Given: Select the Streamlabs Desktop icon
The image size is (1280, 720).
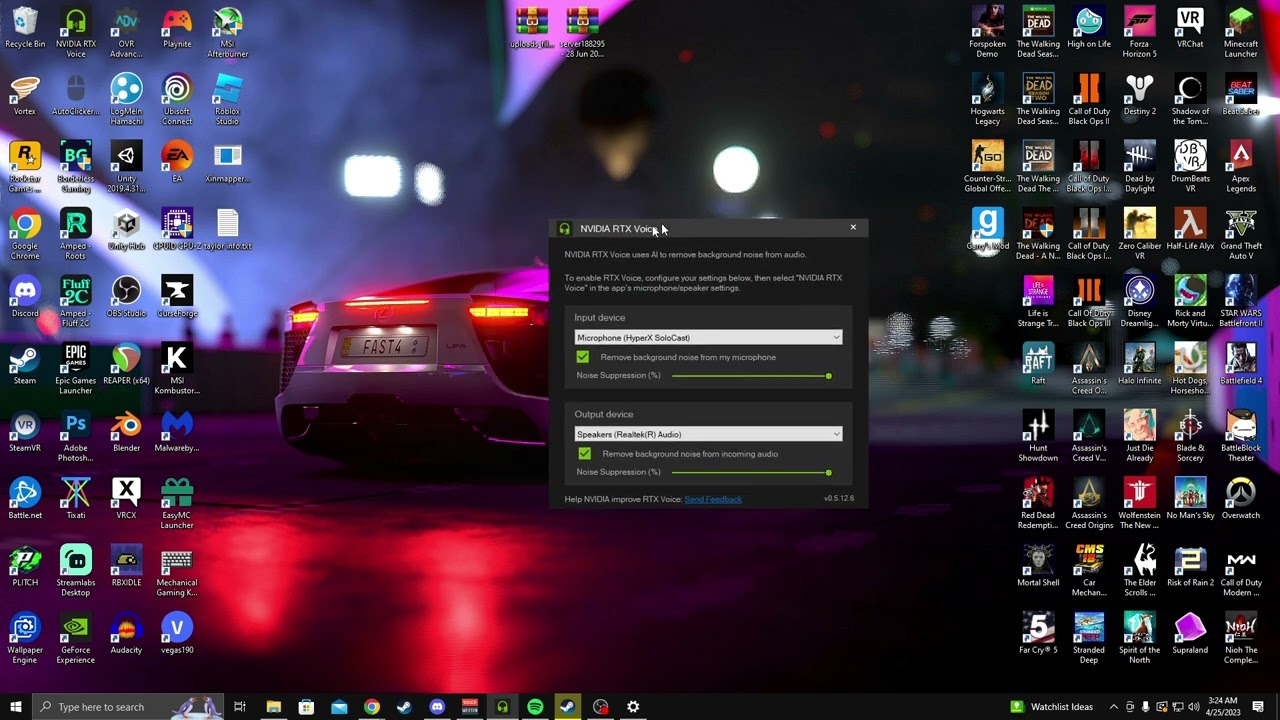Looking at the screenshot, I should (x=76, y=570).
